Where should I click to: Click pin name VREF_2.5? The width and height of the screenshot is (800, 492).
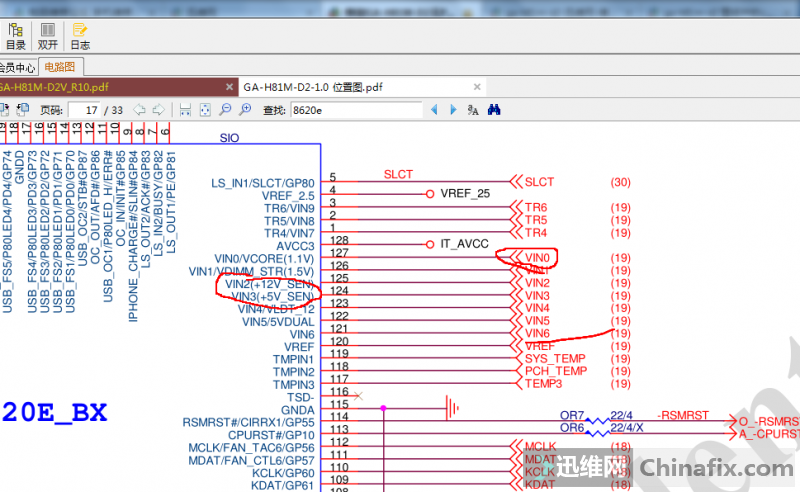(288, 196)
